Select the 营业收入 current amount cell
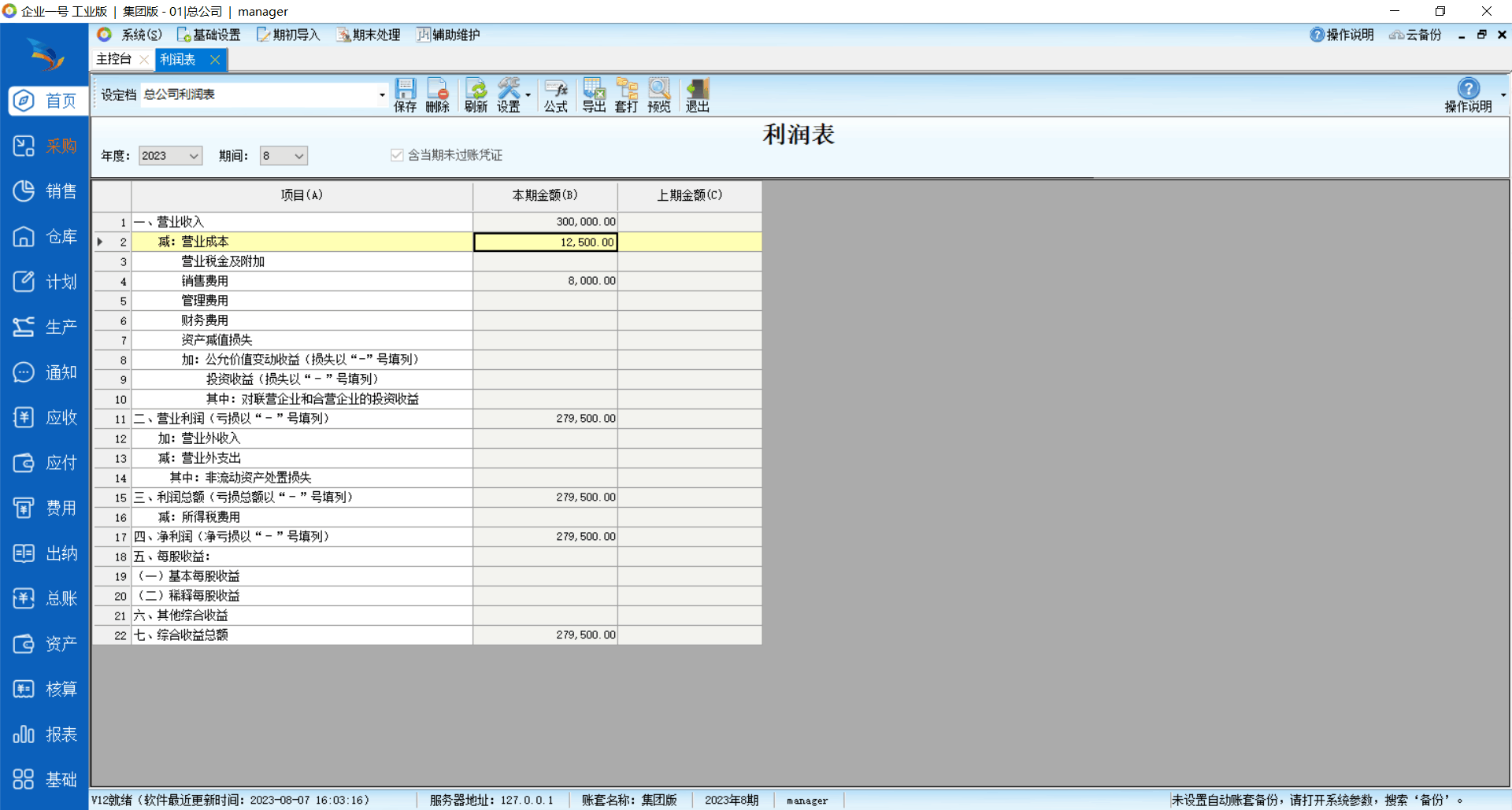Image resolution: width=1512 pixels, height=810 pixels. (x=545, y=222)
